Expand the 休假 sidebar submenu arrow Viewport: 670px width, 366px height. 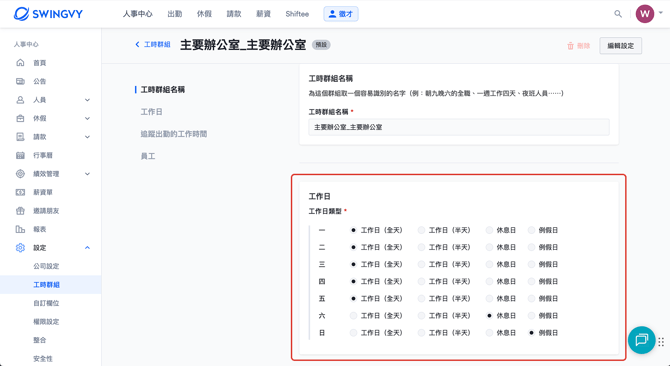[87, 118]
